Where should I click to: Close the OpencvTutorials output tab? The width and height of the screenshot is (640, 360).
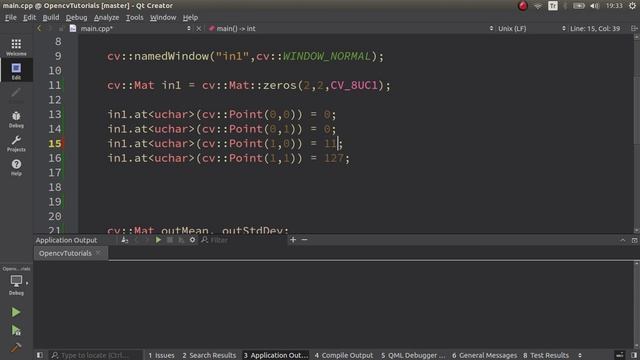[x=98, y=253]
